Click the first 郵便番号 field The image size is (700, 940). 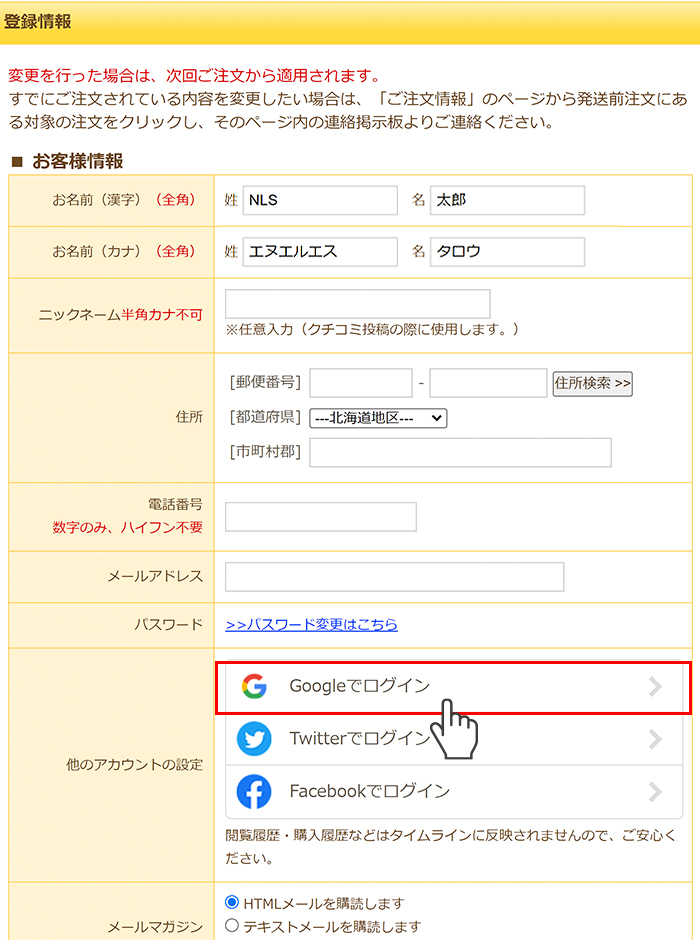(361, 383)
